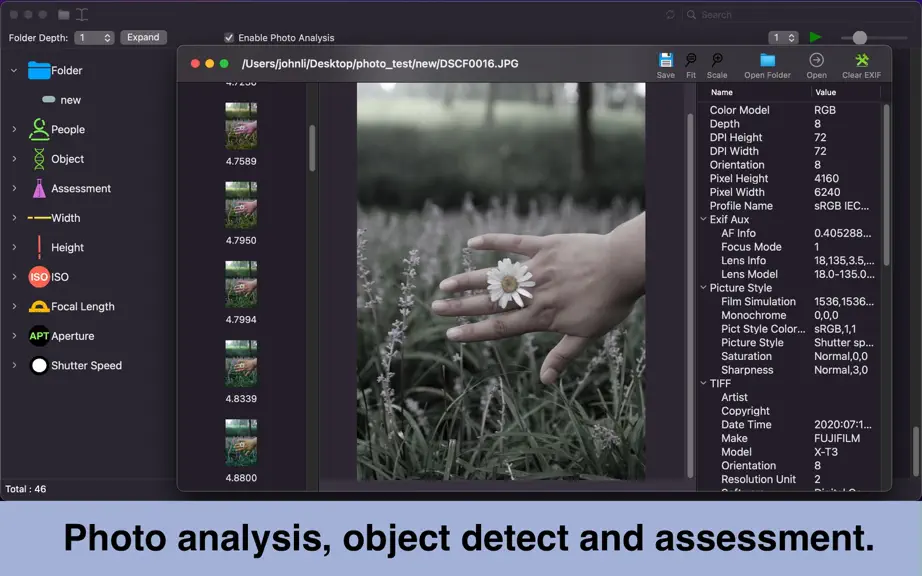The width and height of the screenshot is (922, 576).
Task: Open the Folder Depth stepper dropdown
Action: tap(94, 38)
